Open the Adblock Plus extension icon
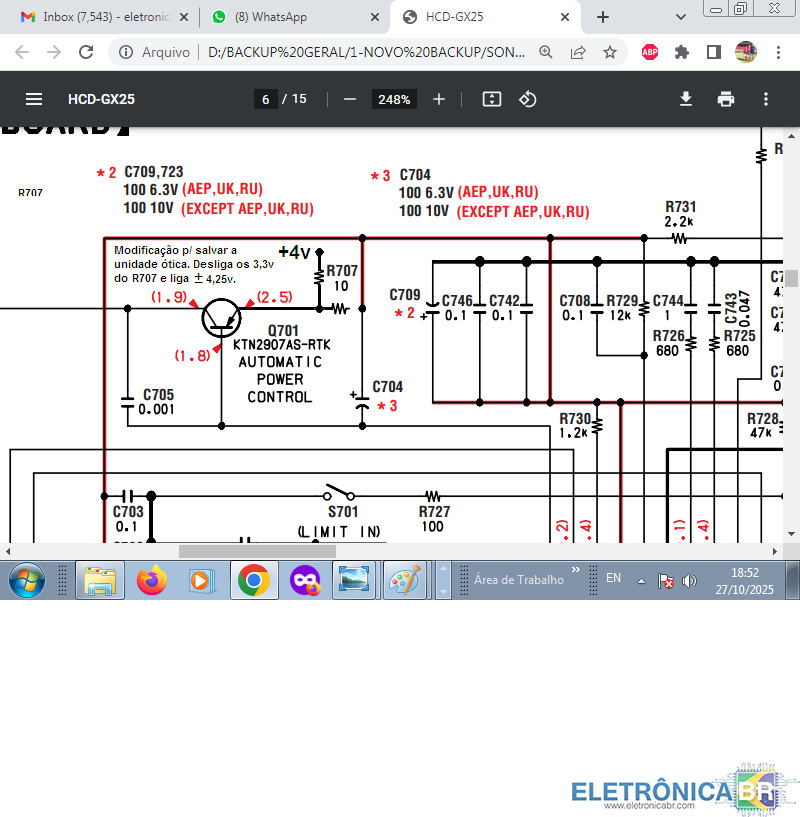Screen dimensions: 800x817 click(x=649, y=52)
